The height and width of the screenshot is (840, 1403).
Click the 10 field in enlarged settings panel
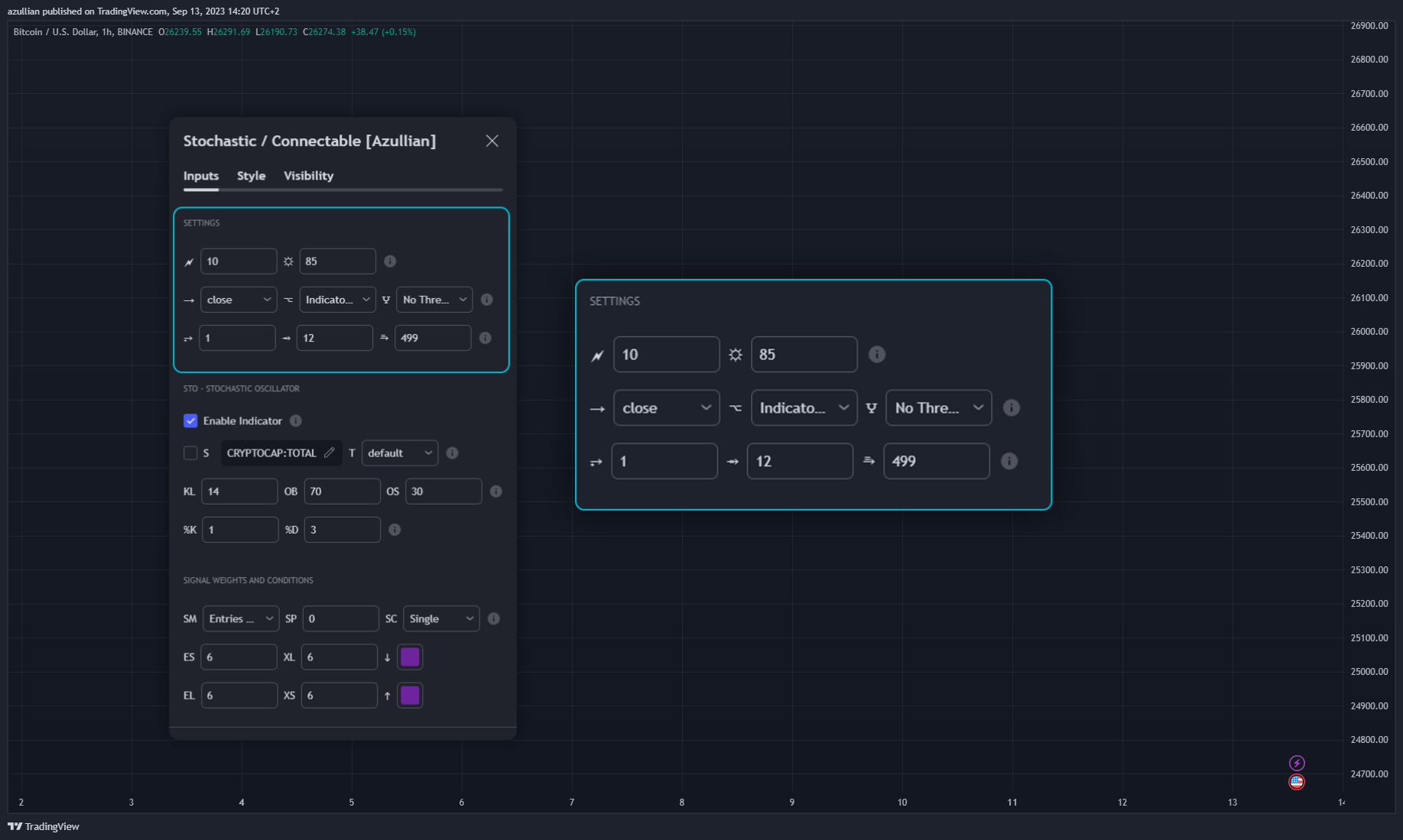click(x=666, y=355)
